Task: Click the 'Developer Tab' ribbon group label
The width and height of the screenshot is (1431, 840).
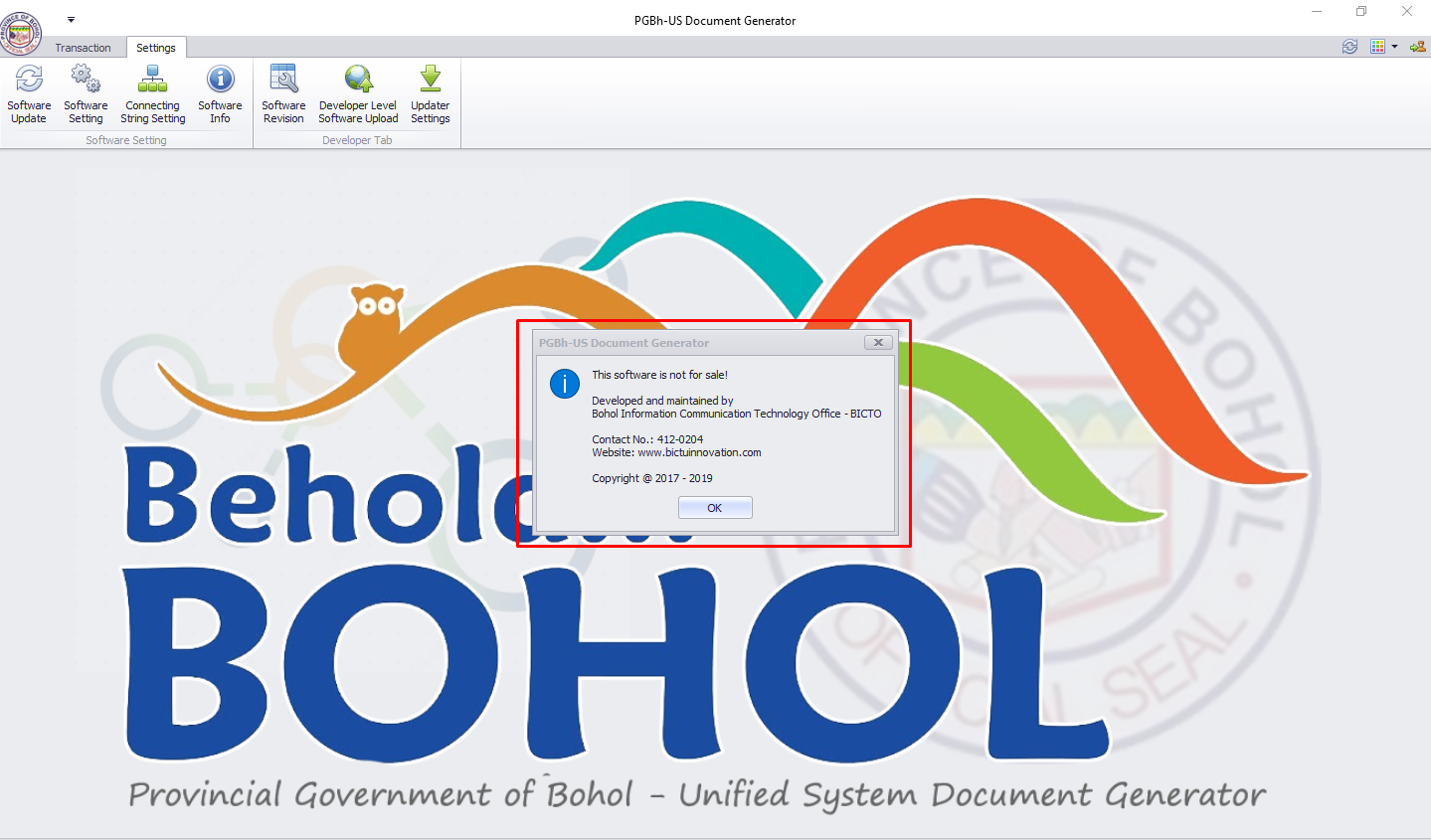Action: point(357,140)
